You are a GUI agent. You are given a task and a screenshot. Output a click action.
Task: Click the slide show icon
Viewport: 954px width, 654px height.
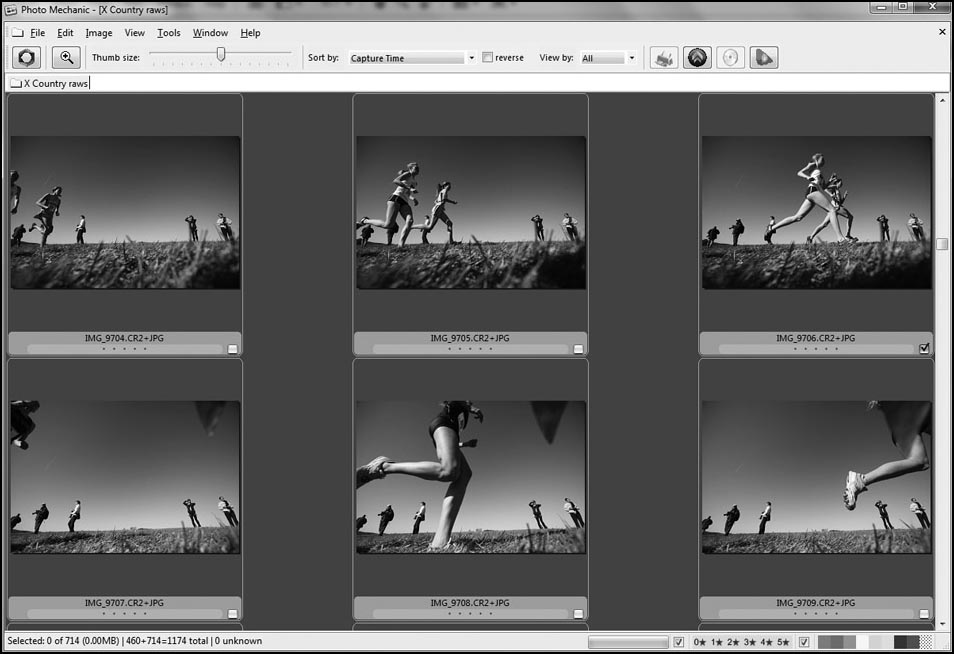coord(764,58)
